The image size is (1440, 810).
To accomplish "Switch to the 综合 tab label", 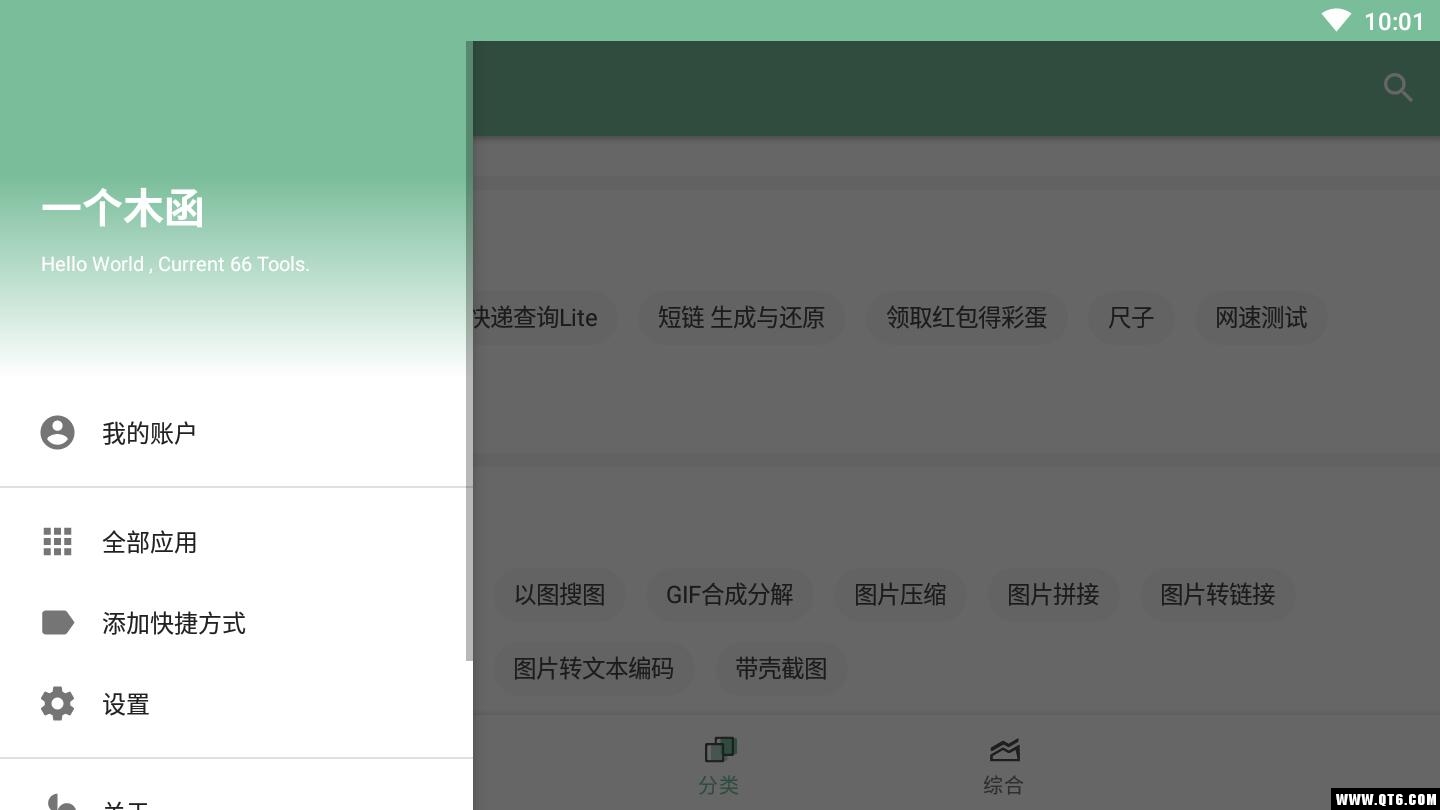I will [x=1003, y=786].
